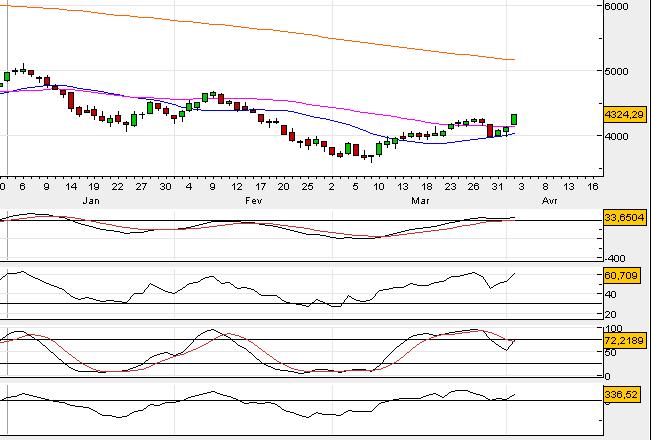Select date label 20 on time axis
Screen dimensions: 652x440
283,187
